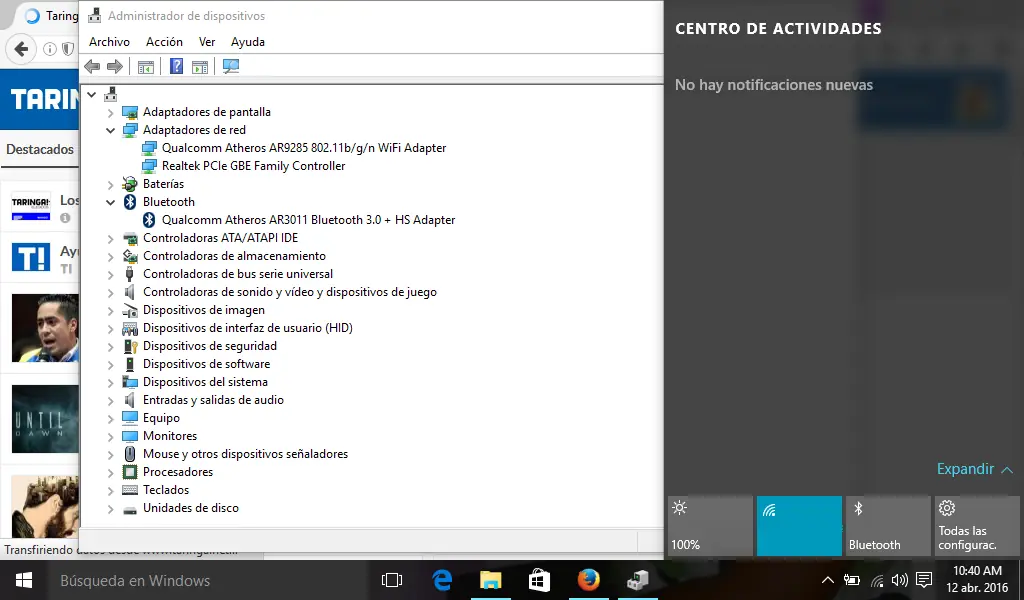
Task: Click the Forward arrow in Device Manager toolbar
Action: pyautogui.click(x=115, y=66)
